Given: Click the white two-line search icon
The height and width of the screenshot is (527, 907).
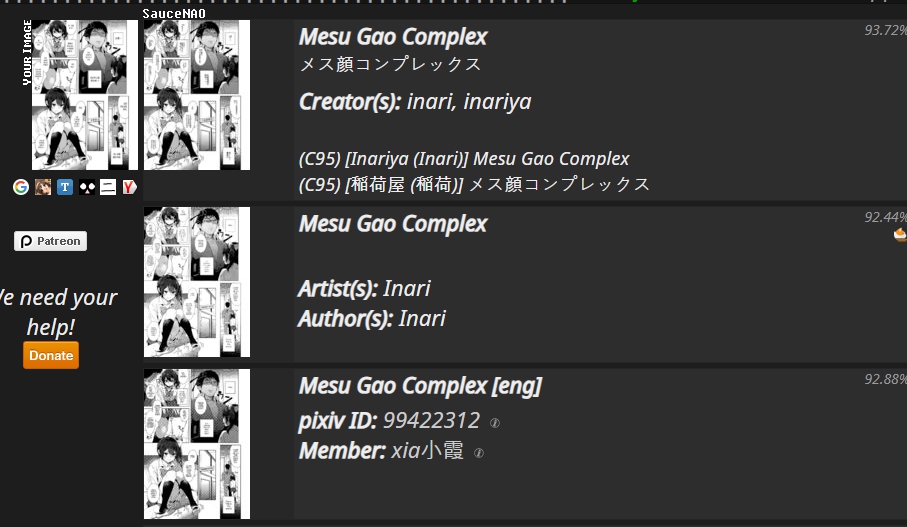Looking at the screenshot, I should [x=108, y=187].
